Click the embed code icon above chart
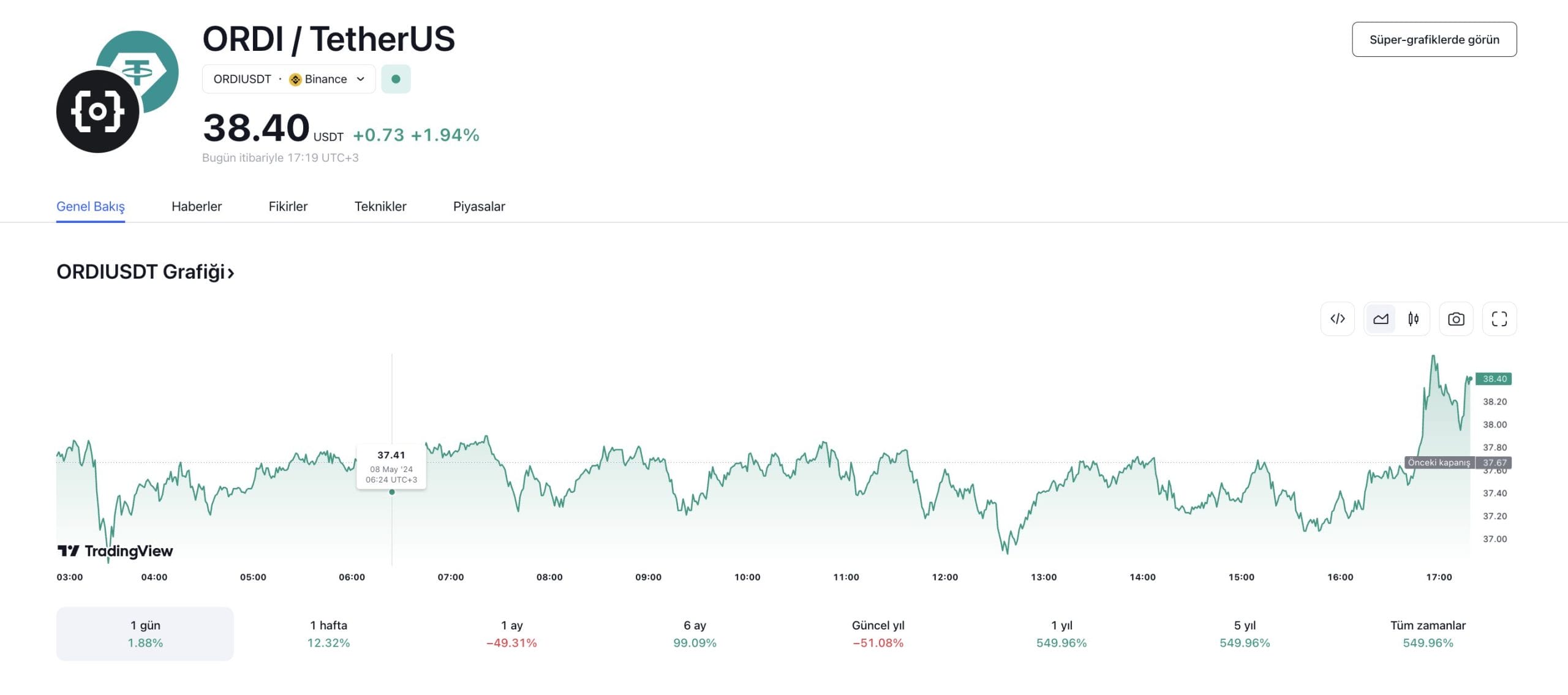Viewport: 1568px width, 695px height. tap(1338, 318)
